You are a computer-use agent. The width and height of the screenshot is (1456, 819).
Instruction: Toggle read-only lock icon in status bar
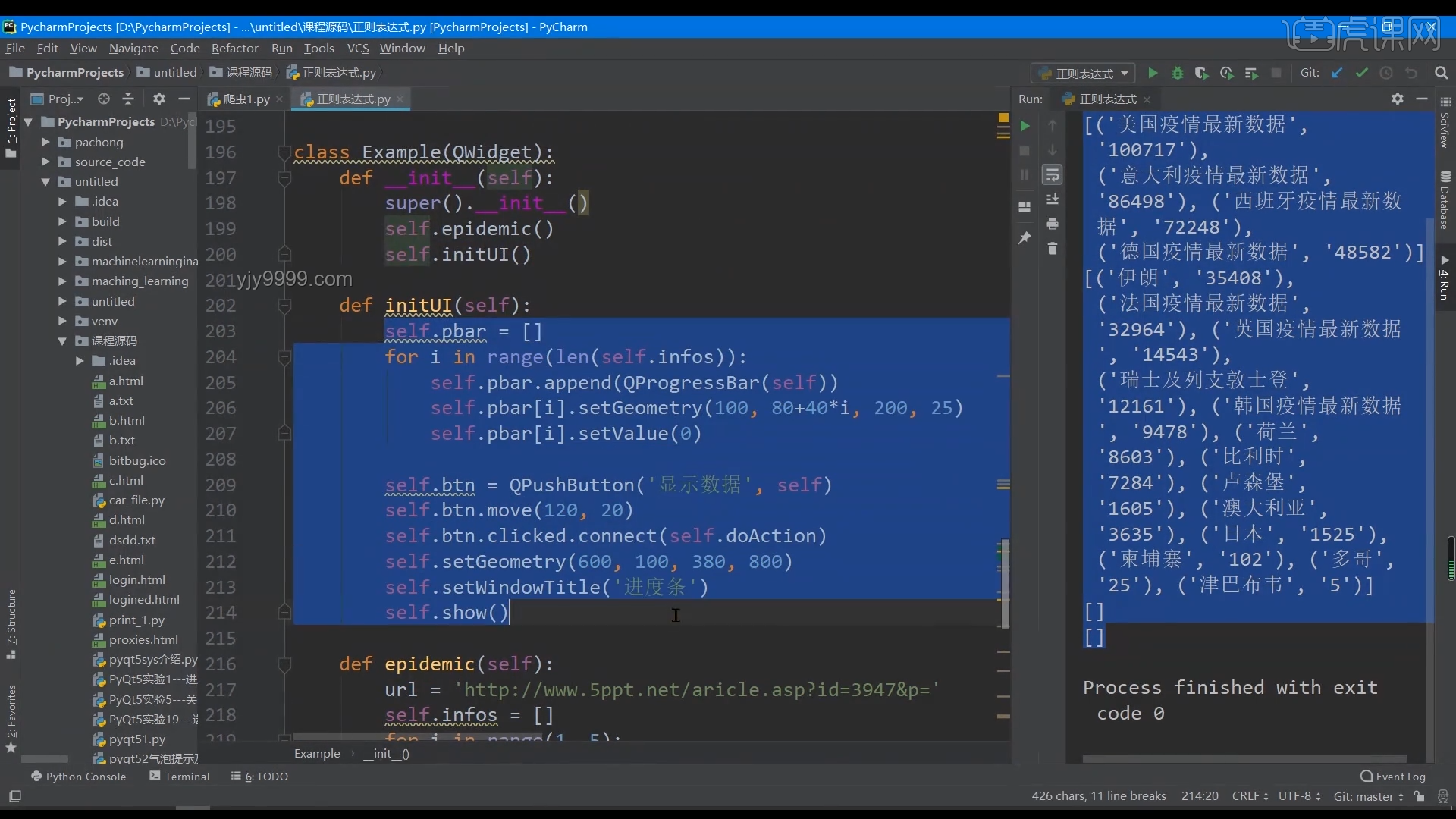click(1420, 796)
